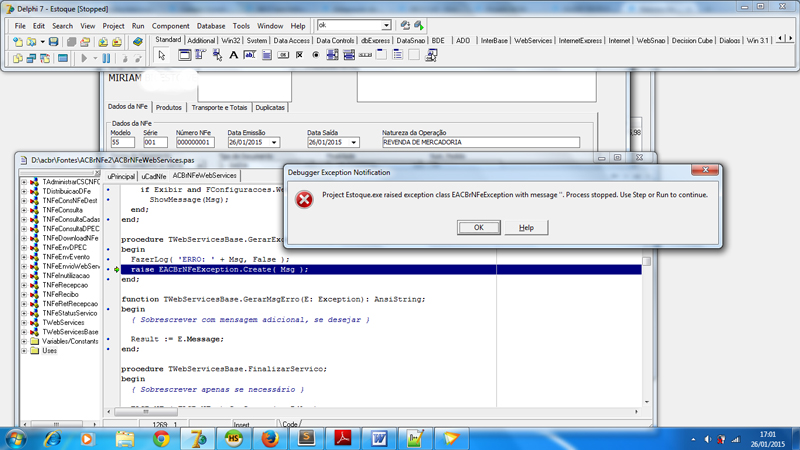
Task: Expand the Variables/Constants folder node
Action: pyautogui.click(x=24, y=341)
